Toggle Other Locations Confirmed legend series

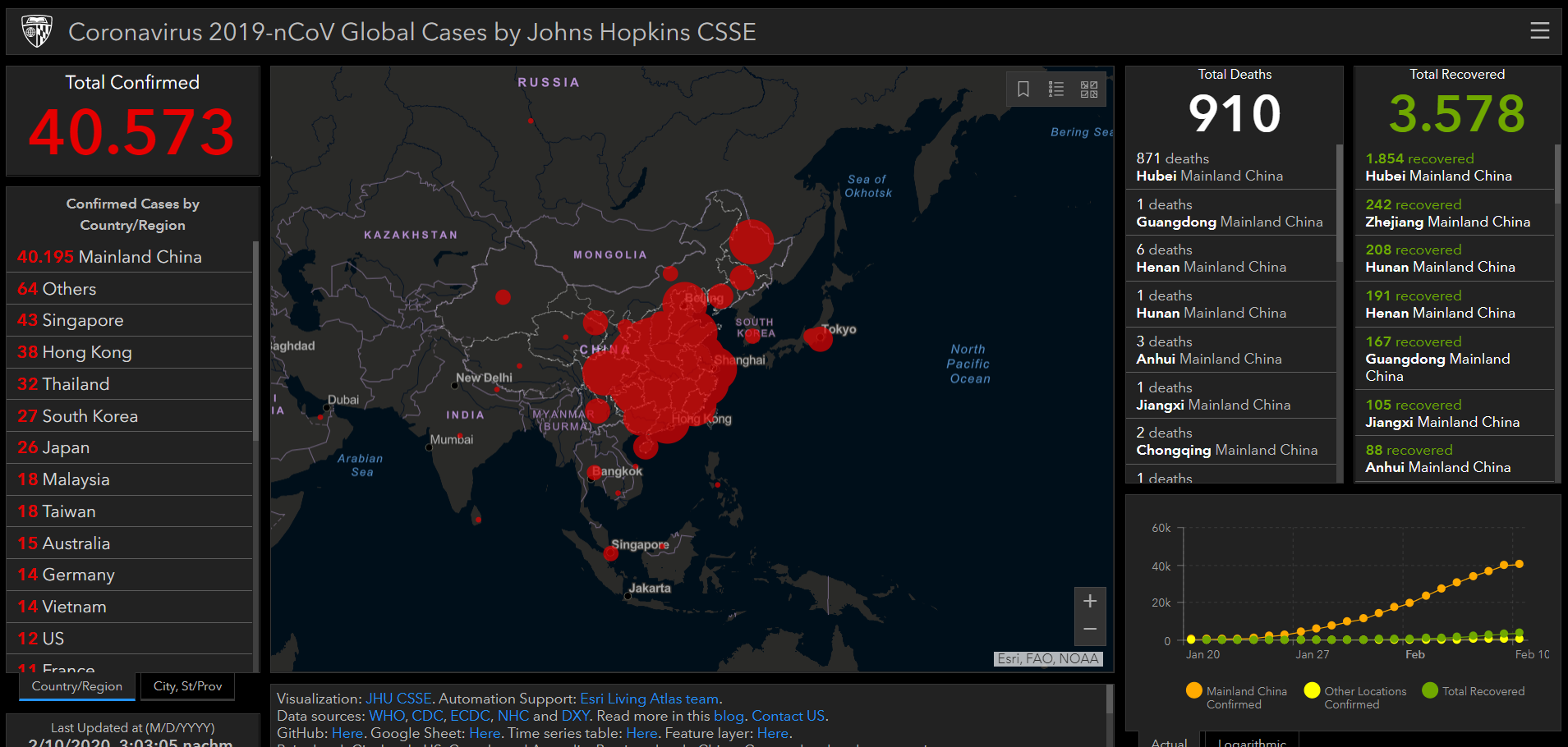tap(1355, 697)
